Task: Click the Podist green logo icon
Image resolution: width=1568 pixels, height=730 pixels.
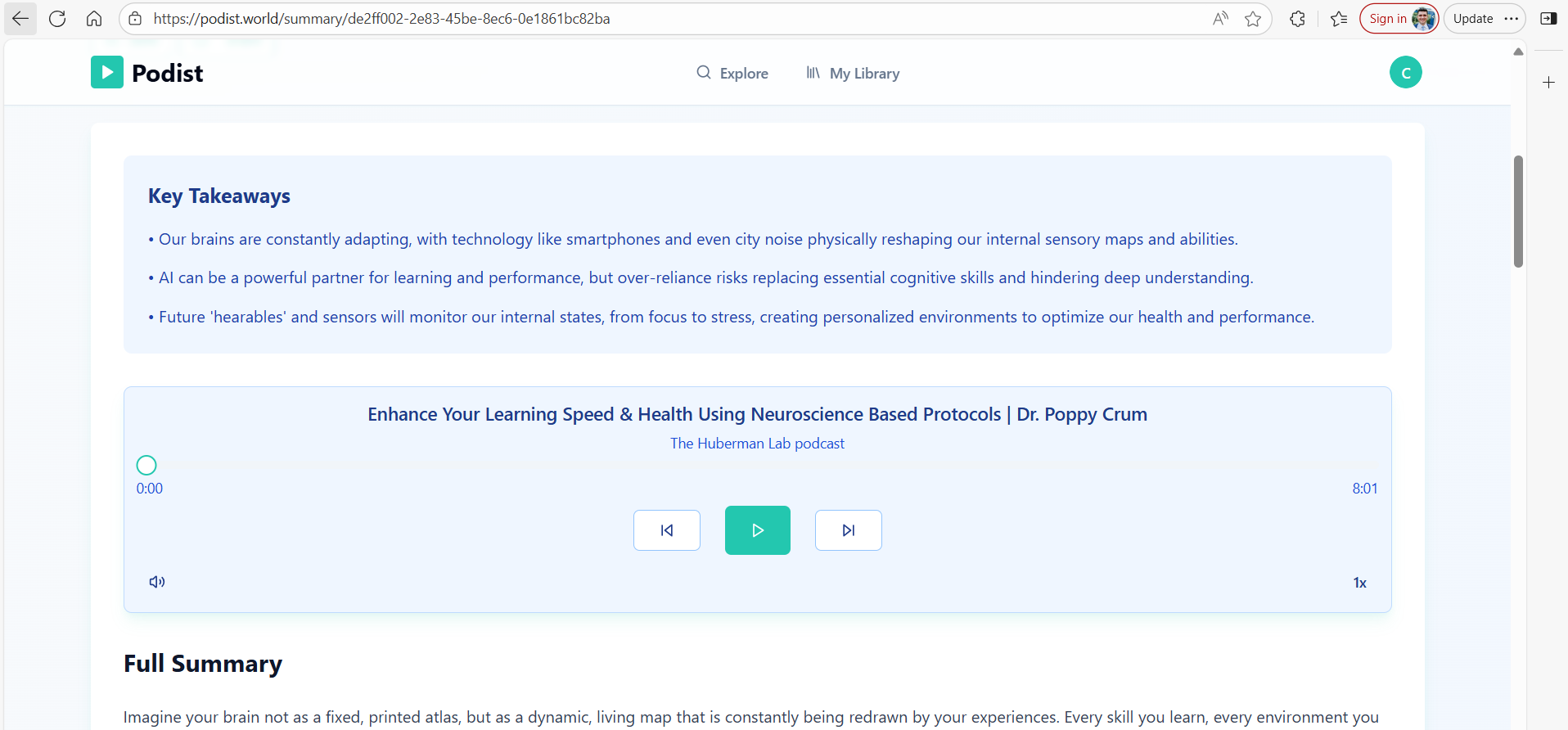Action: point(107,72)
